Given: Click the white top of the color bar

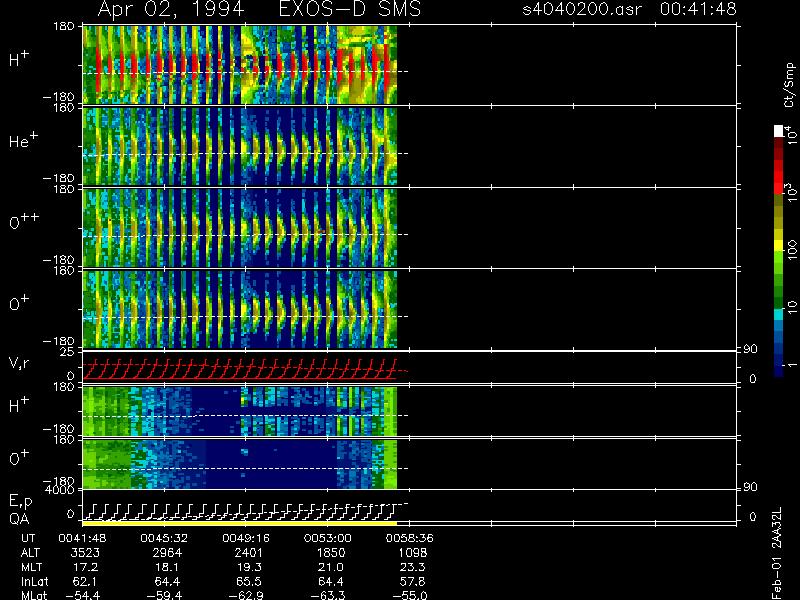Looking at the screenshot, I should click(779, 131).
